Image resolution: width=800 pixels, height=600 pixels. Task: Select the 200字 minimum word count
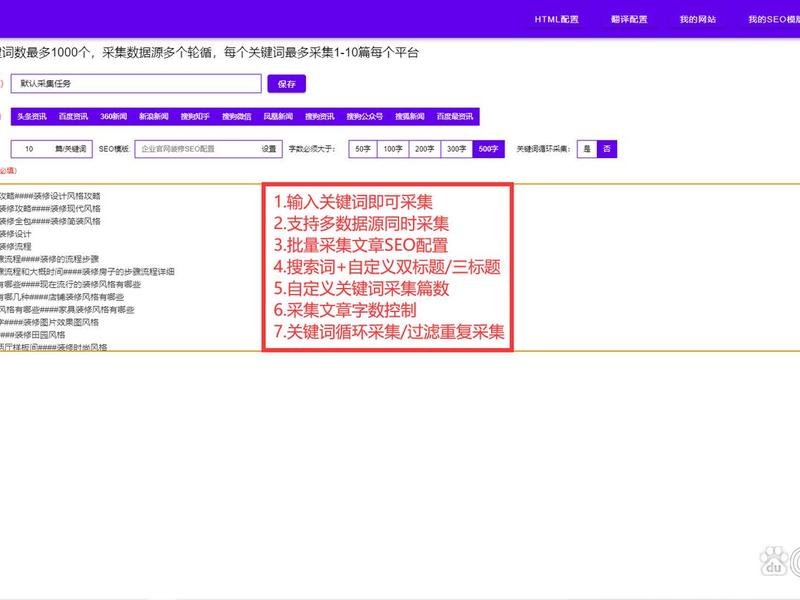[424, 149]
